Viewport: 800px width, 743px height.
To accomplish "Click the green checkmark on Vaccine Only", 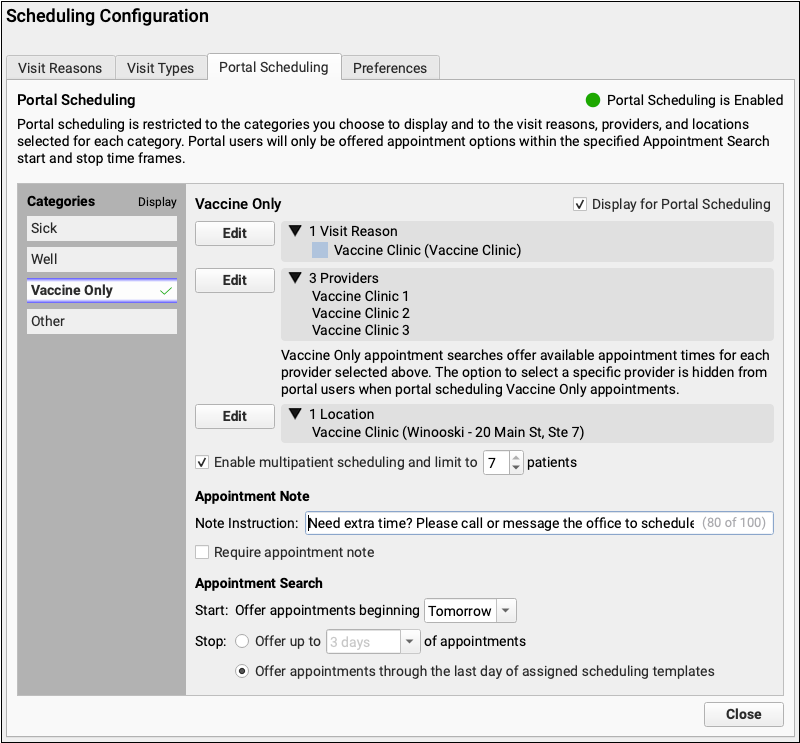I will click(166, 291).
